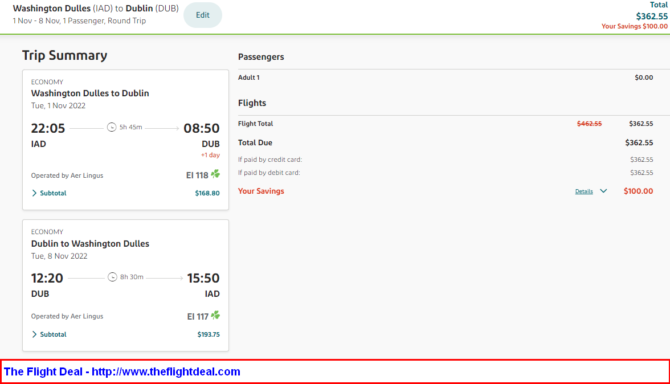Click the $168.80 outbound subtotal amount
The image size is (670, 384).
coord(207,193)
